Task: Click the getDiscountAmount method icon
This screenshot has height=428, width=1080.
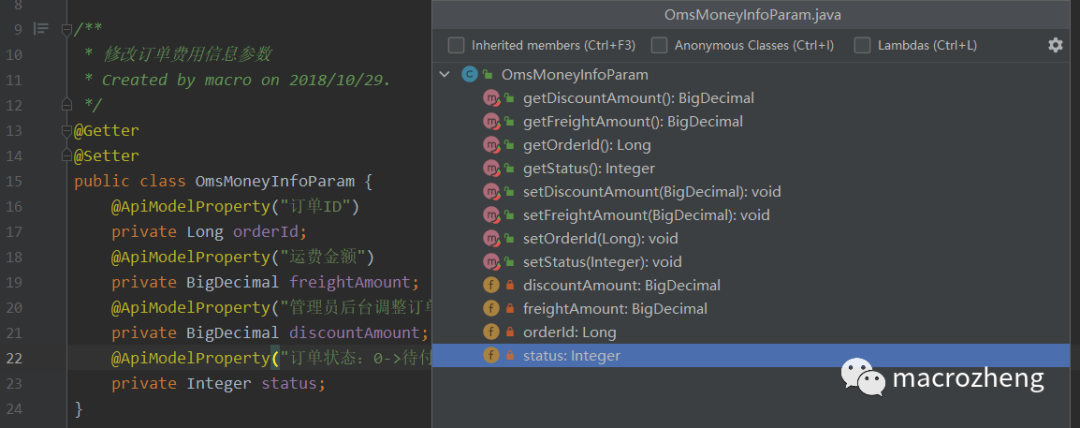Action: (x=491, y=98)
